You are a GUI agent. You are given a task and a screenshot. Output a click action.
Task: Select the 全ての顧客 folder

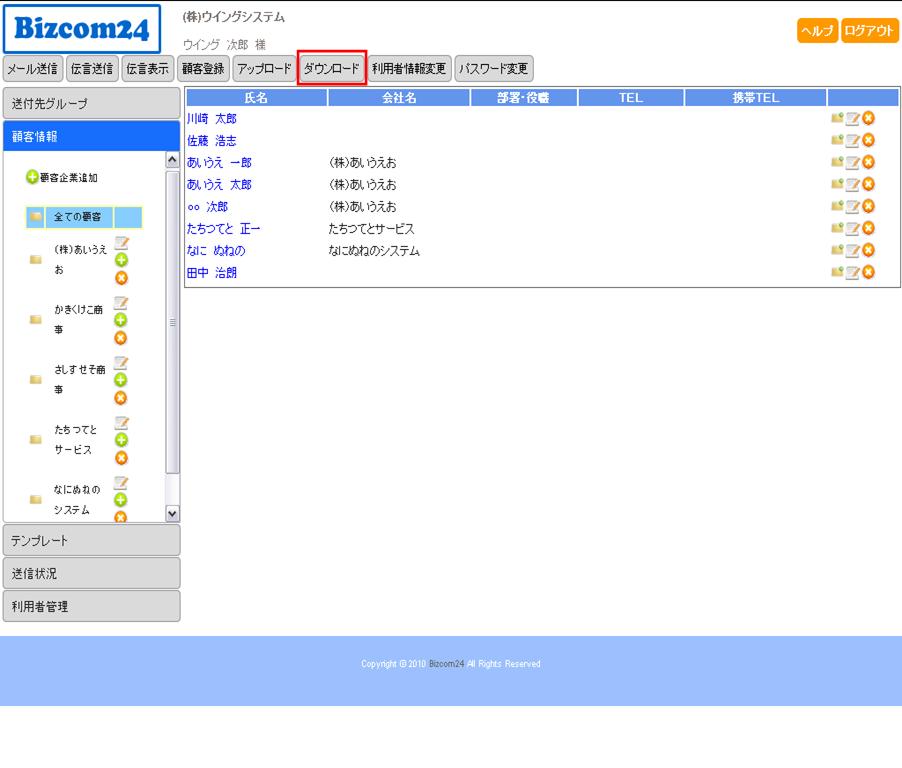pyautogui.click(x=77, y=217)
